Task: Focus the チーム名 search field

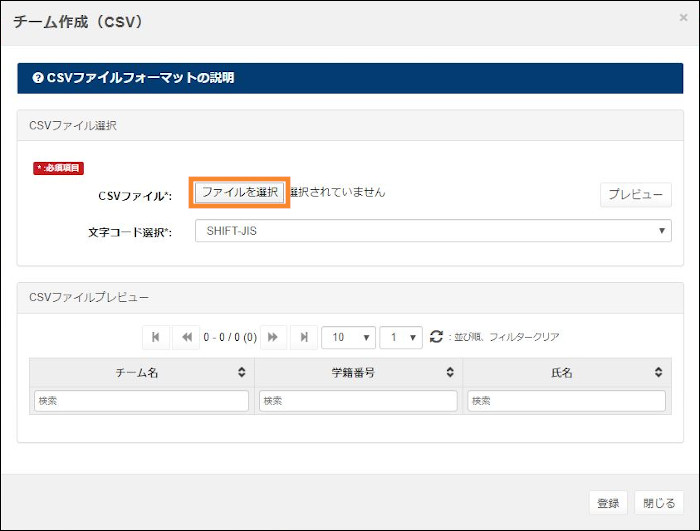Action: (141, 401)
